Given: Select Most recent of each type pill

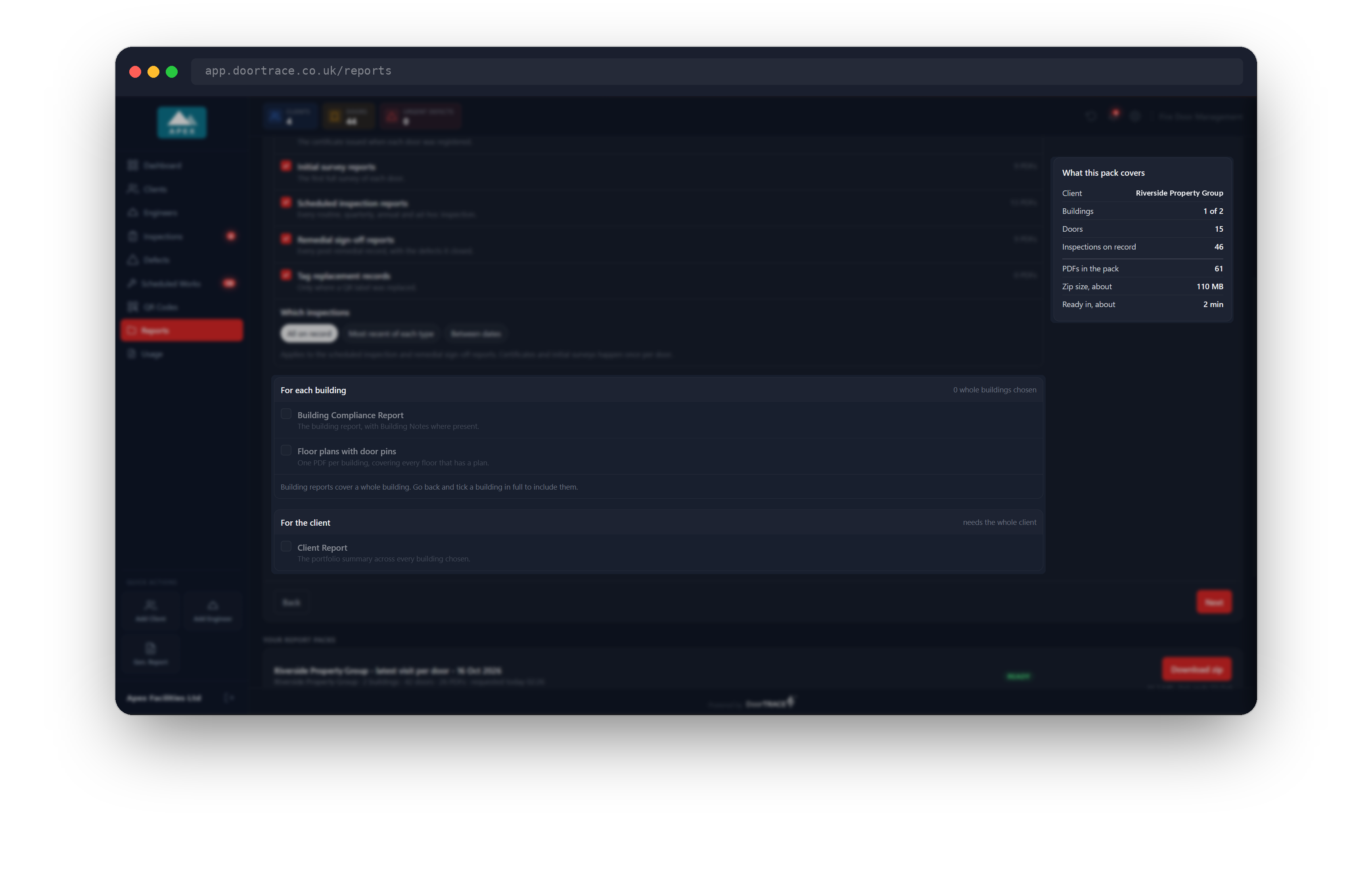Looking at the screenshot, I should pos(391,334).
